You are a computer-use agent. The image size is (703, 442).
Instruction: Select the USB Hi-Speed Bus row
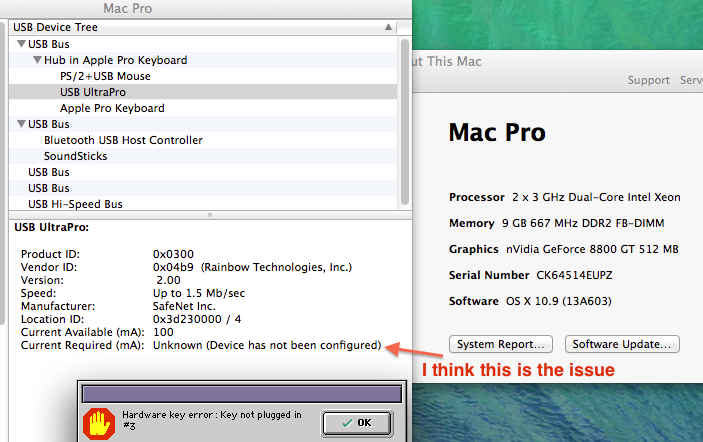tap(203, 204)
